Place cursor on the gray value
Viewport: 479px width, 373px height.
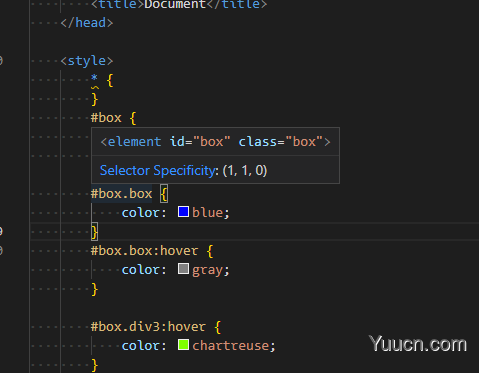(x=207, y=270)
